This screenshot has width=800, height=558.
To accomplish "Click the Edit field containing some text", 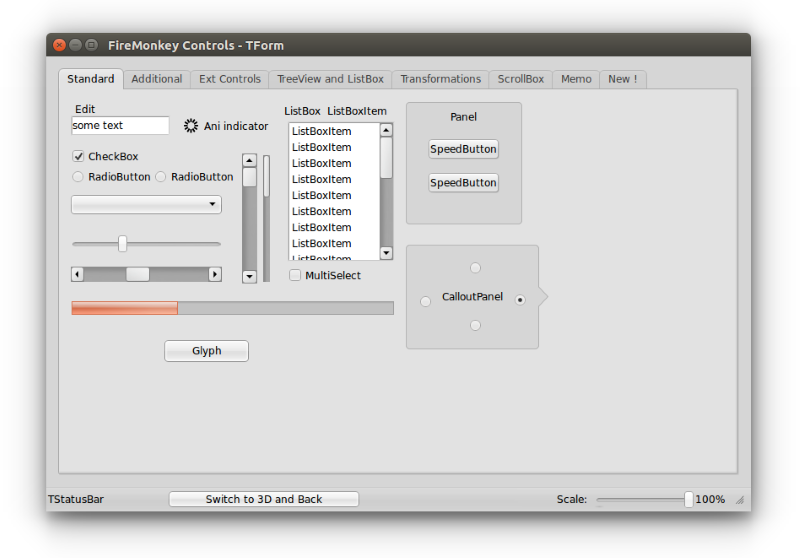I will pyautogui.click(x=120, y=125).
